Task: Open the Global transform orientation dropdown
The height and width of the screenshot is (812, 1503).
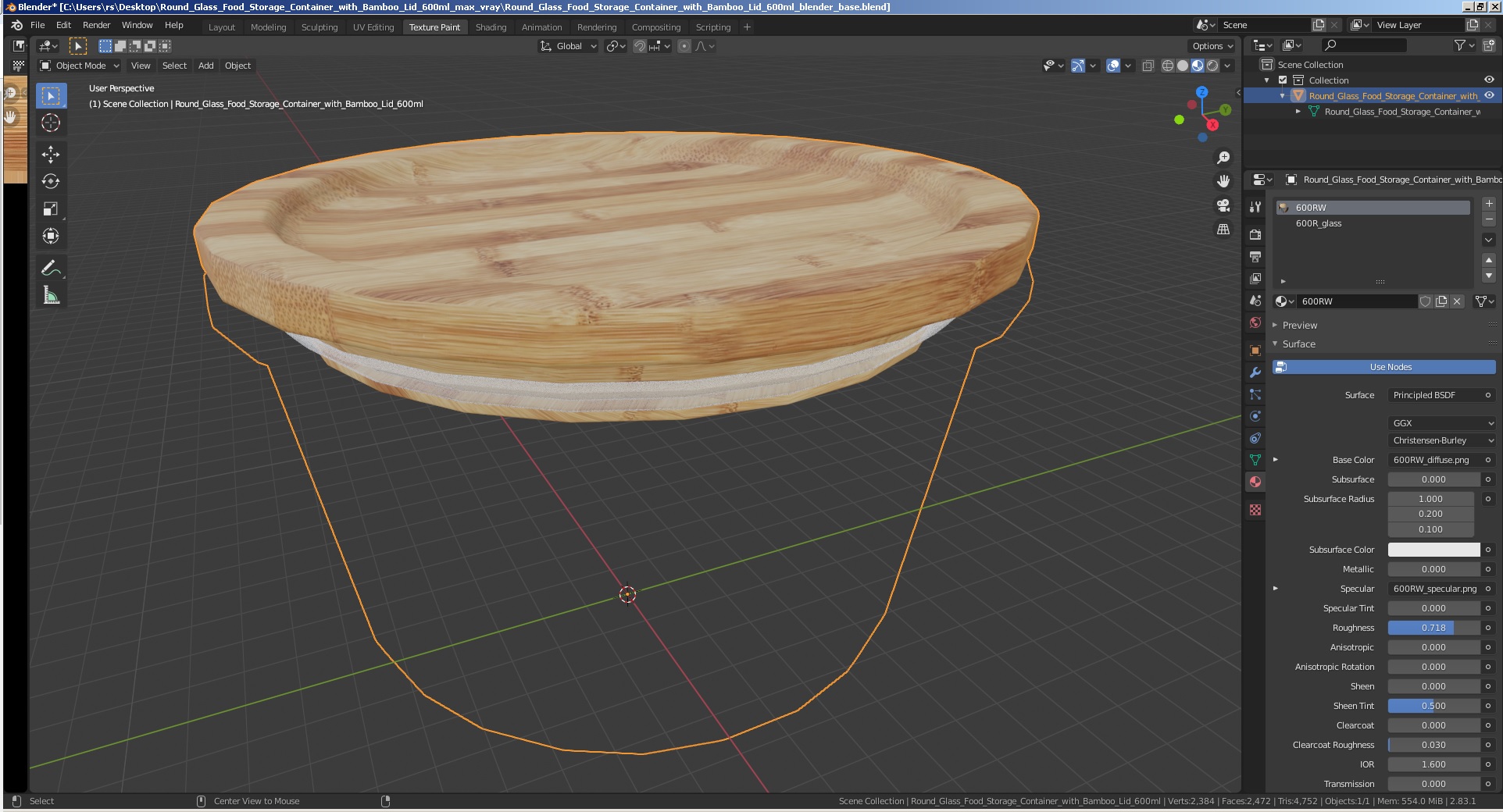Action: 569,46
